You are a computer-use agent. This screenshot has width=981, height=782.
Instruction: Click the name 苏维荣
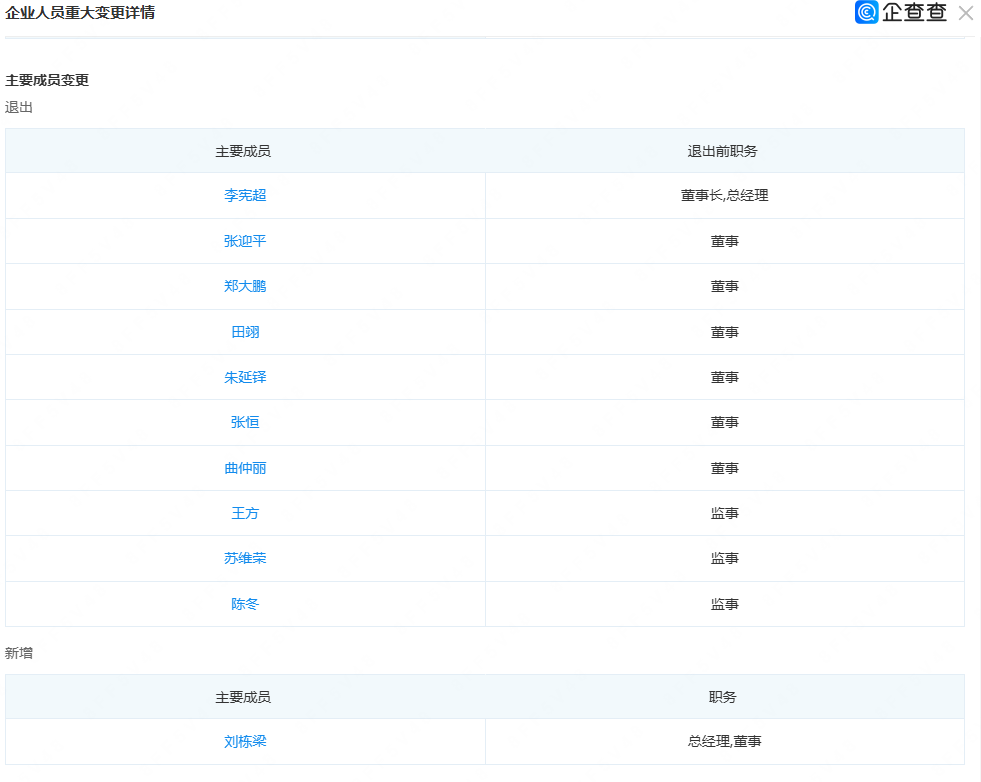pyautogui.click(x=245, y=558)
